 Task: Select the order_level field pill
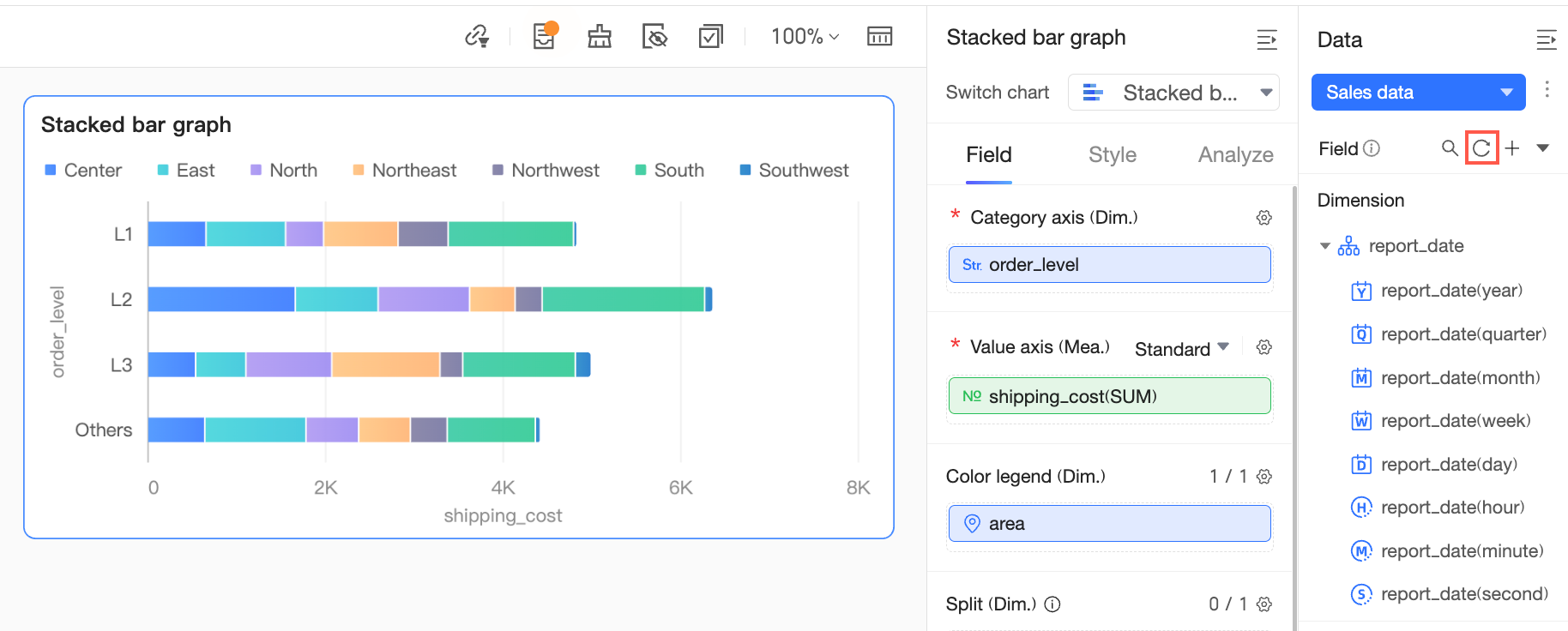1109,265
